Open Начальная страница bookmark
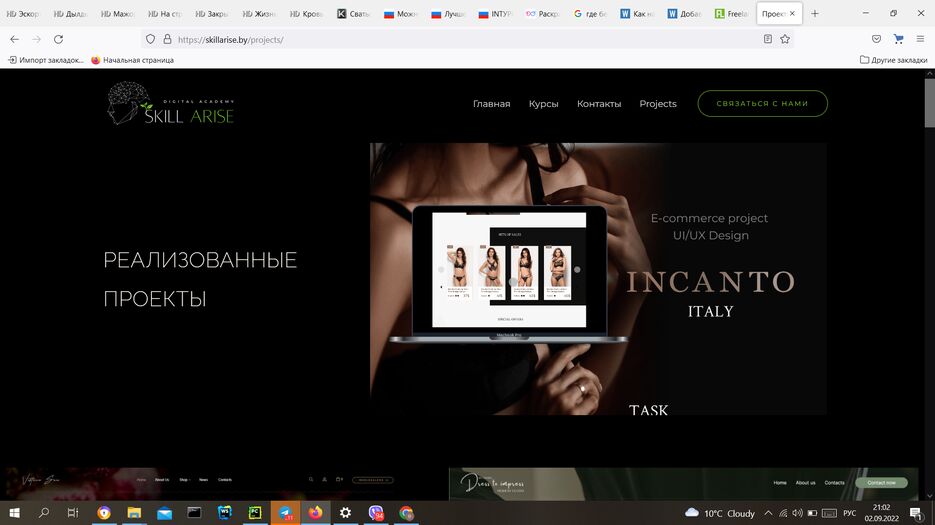This screenshot has width=935, height=525. [x=132, y=60]
